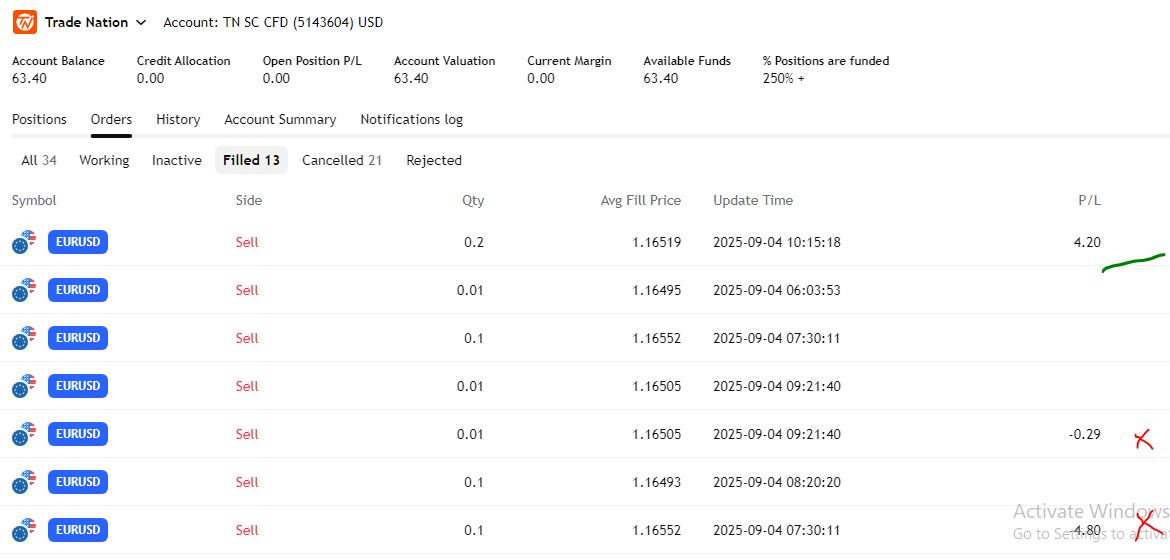
Task: Sort by the Update Time column header
Action: [753, 200]
